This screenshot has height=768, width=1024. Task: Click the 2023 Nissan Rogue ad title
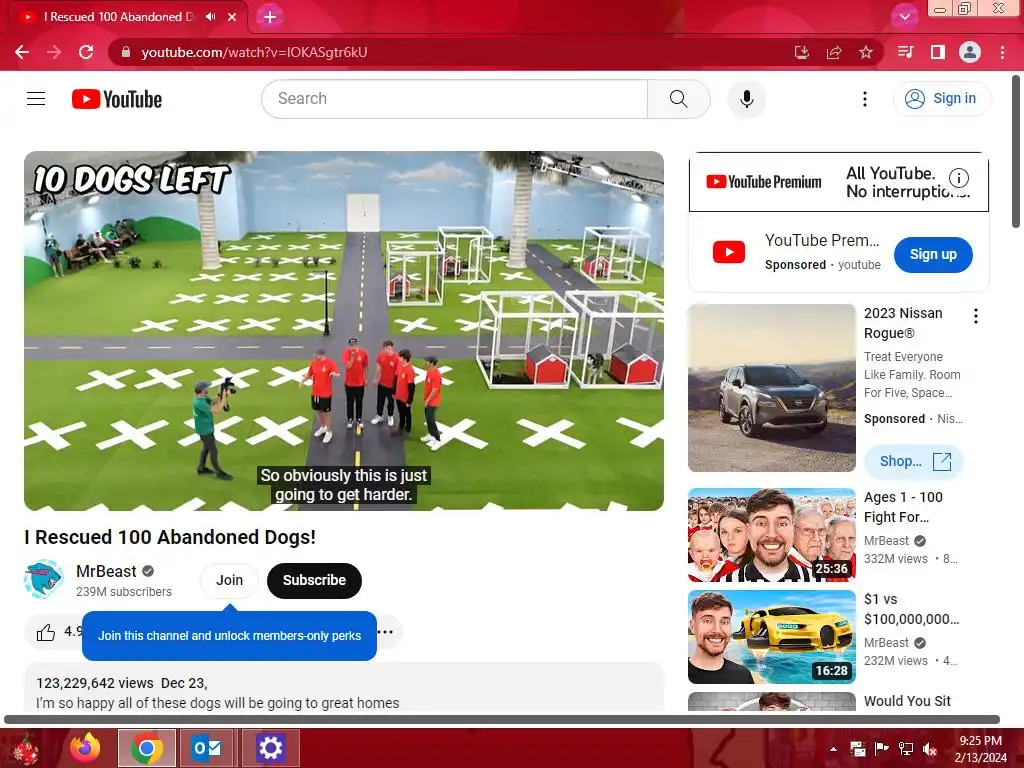point(903,323)
